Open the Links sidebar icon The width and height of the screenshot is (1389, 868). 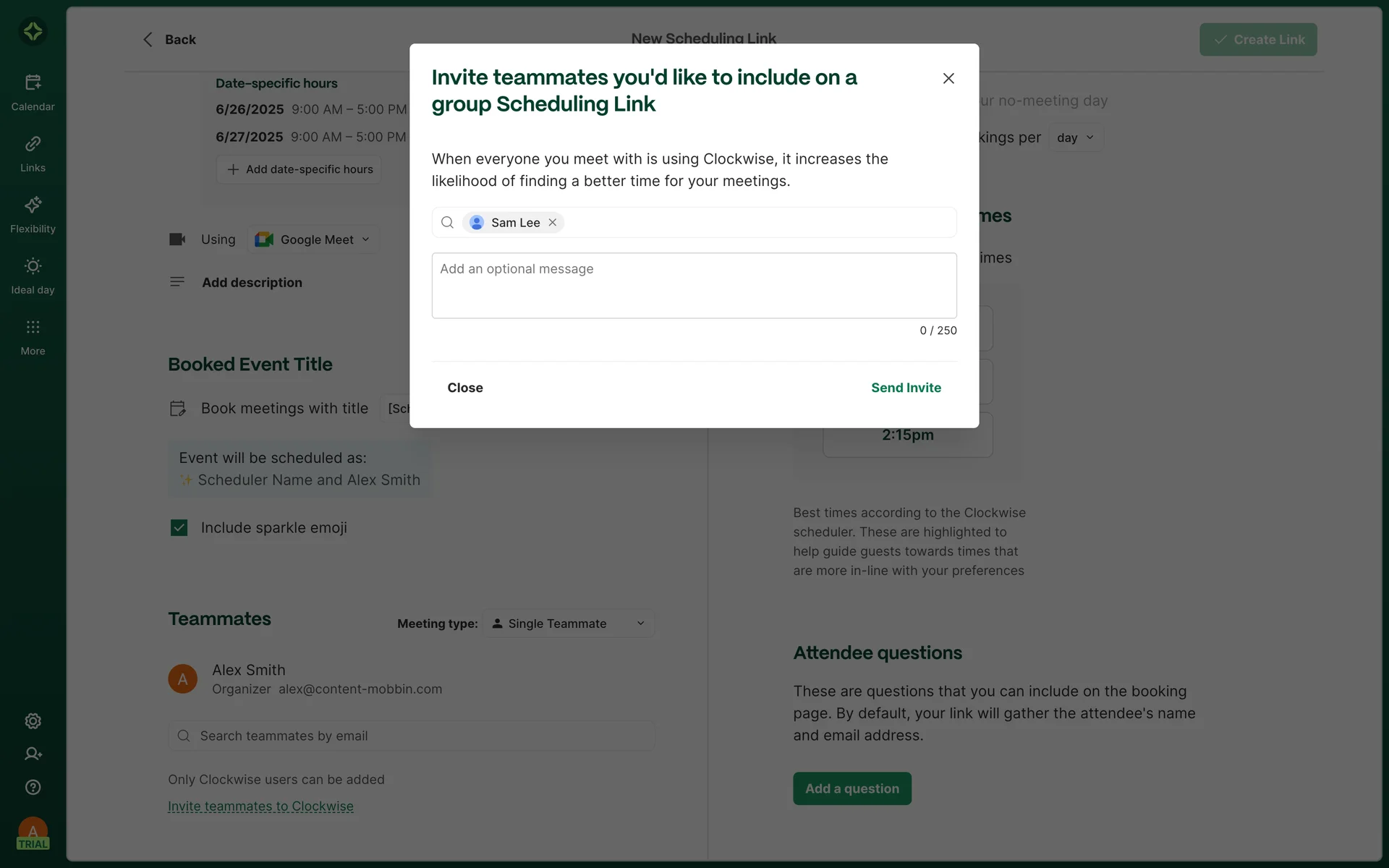pos(33,144)
